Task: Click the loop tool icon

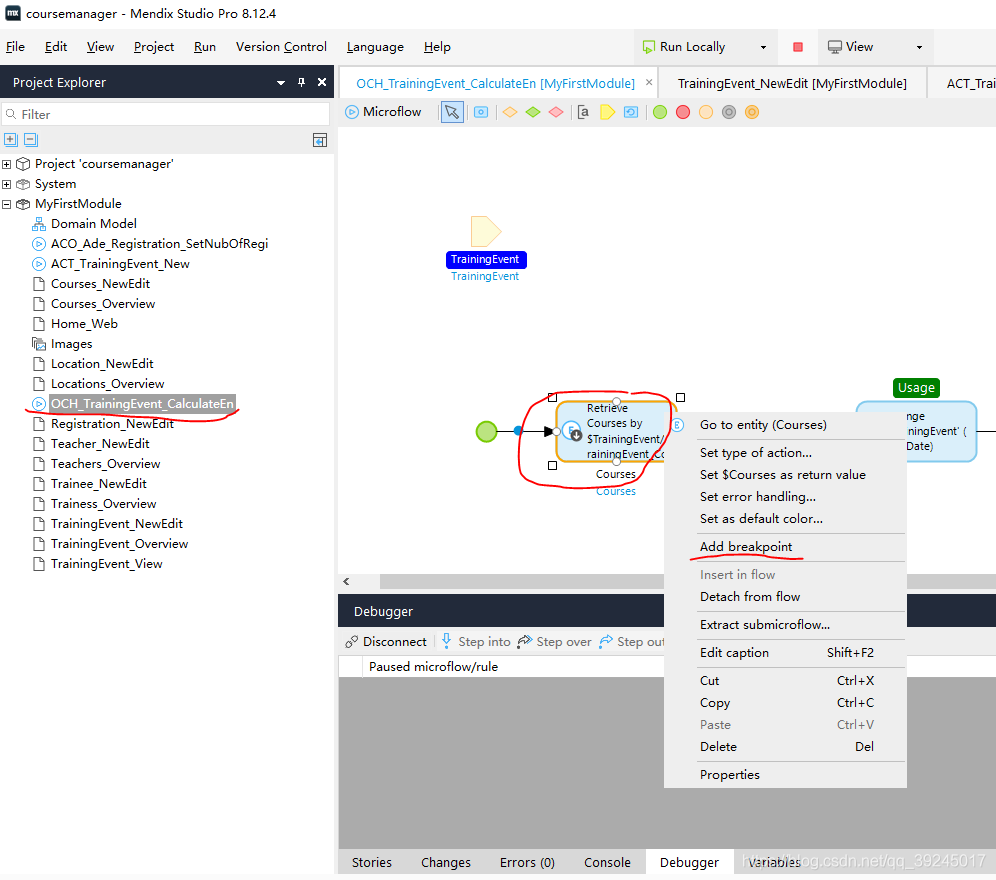Action: point(630,112)
